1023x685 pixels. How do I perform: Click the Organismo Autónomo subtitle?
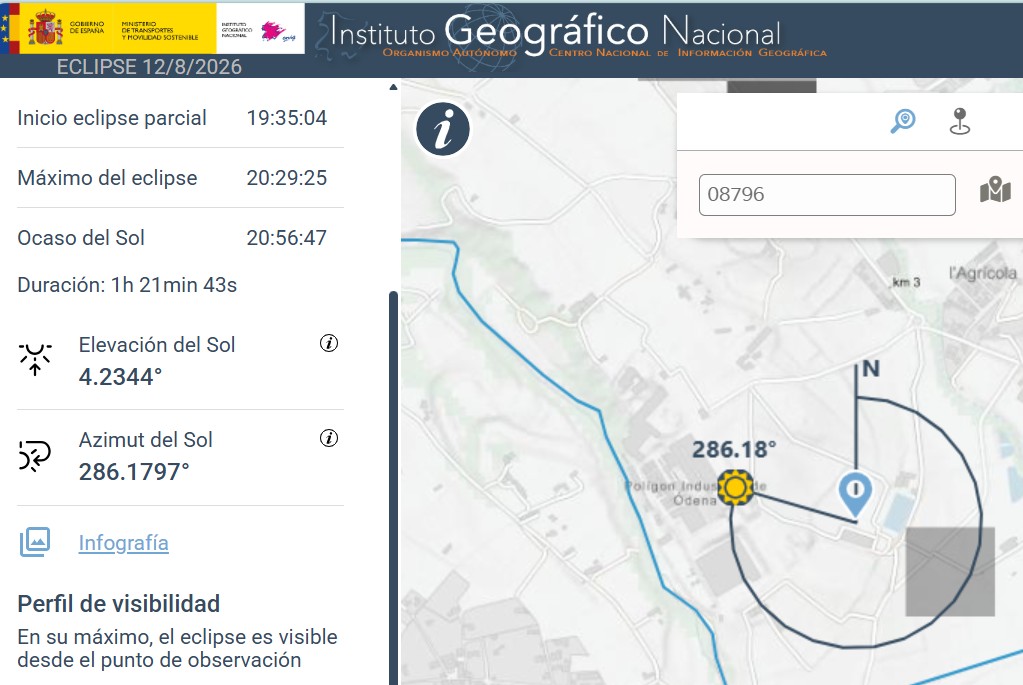449,53
